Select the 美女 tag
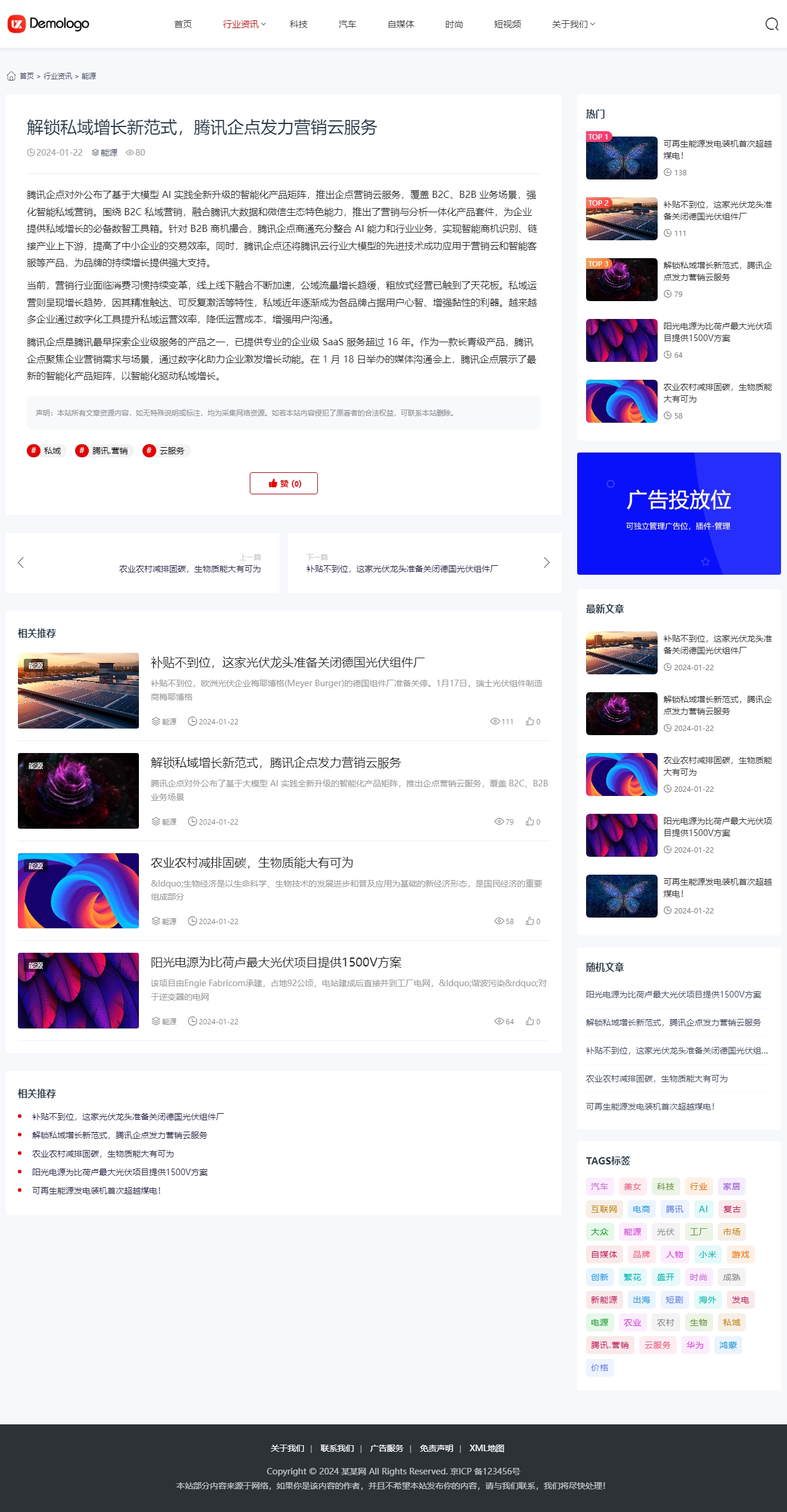Viewport: 787px width, 1512px height. click(633, 1186)
